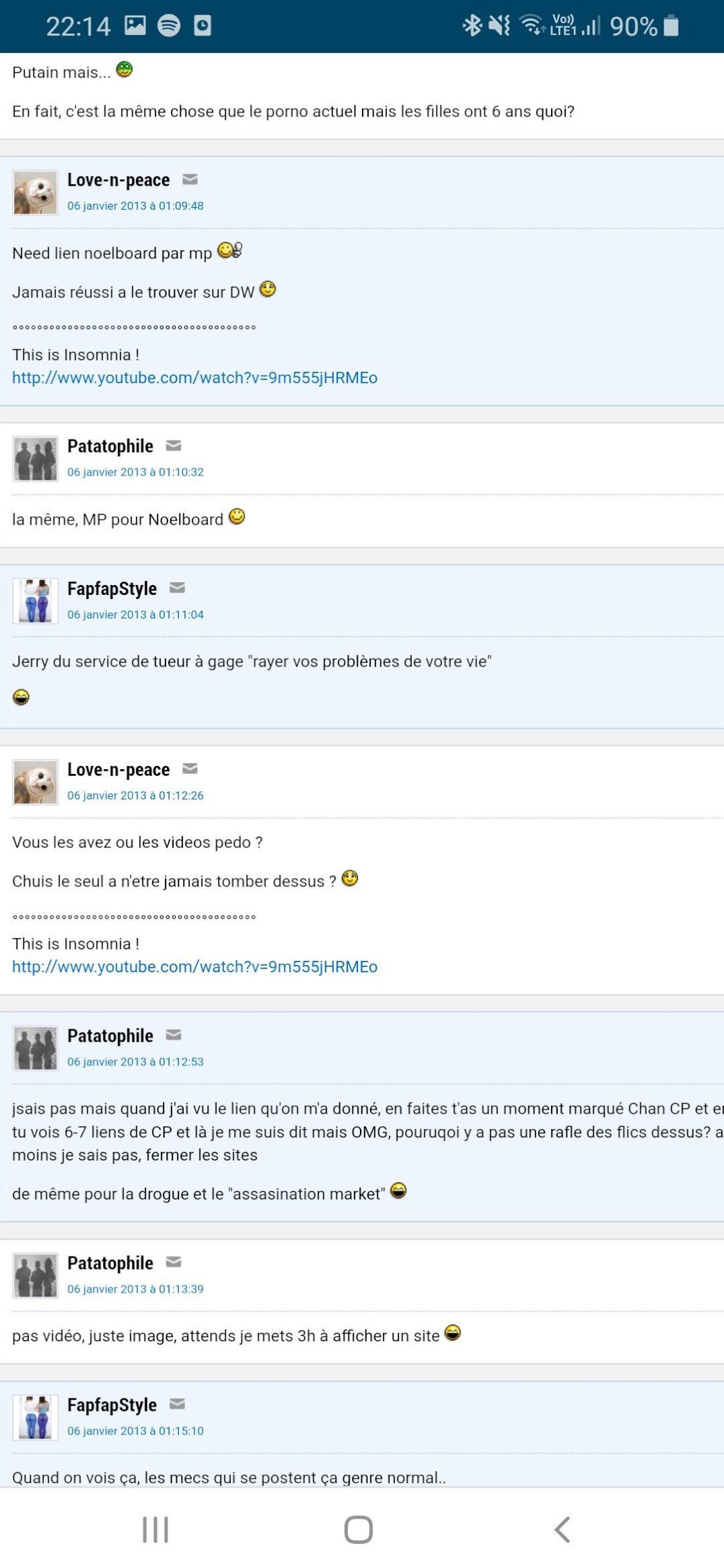Open the recent apps button
Image resolution: width=724 pixels, height=1568 pixels.
coord(156,1530)
